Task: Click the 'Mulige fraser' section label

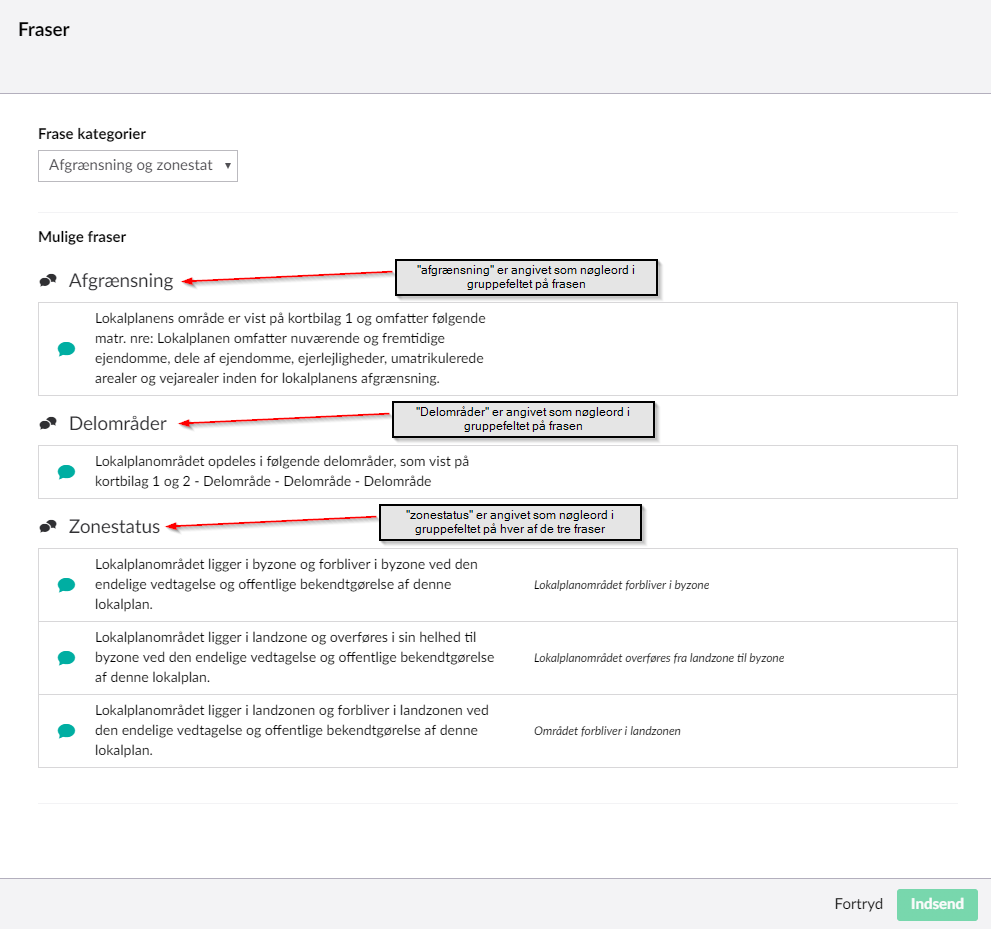Action: coord(82,238)
